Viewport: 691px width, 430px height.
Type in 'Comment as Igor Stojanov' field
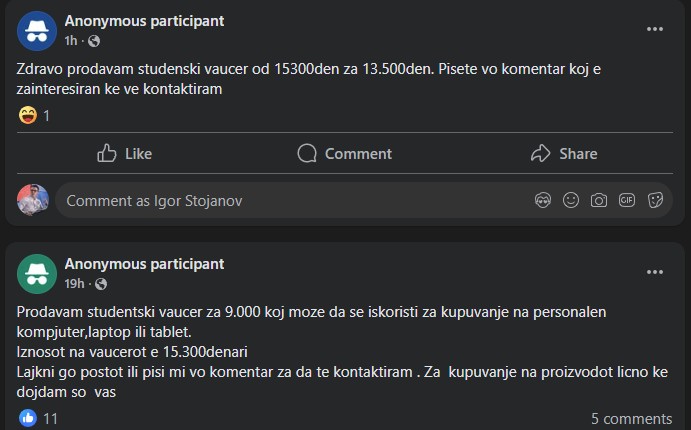click(x=290, y=200)
